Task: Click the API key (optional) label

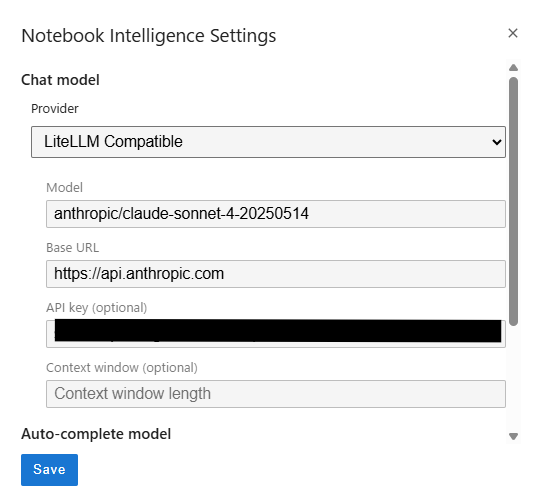Action: point(97,308)
